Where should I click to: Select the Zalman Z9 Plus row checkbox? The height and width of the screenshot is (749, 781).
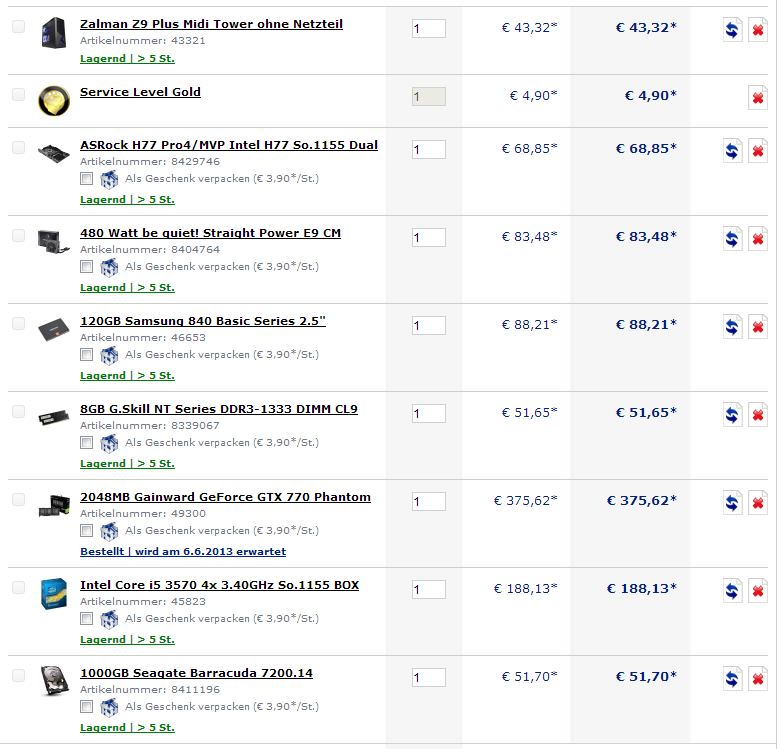tap(18, 26)
